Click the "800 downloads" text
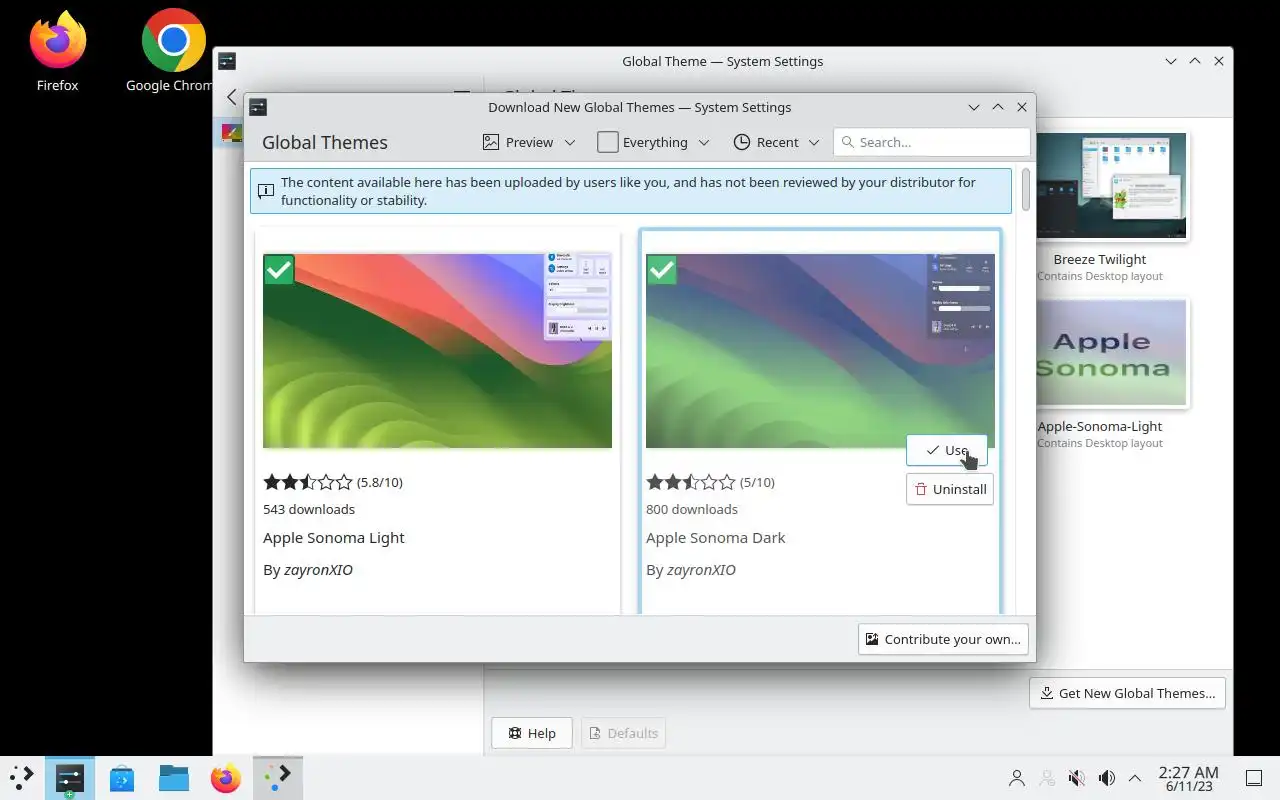The height and width of the screenshot is (800, 1280). pyautogui.click(x=692, y=509)
